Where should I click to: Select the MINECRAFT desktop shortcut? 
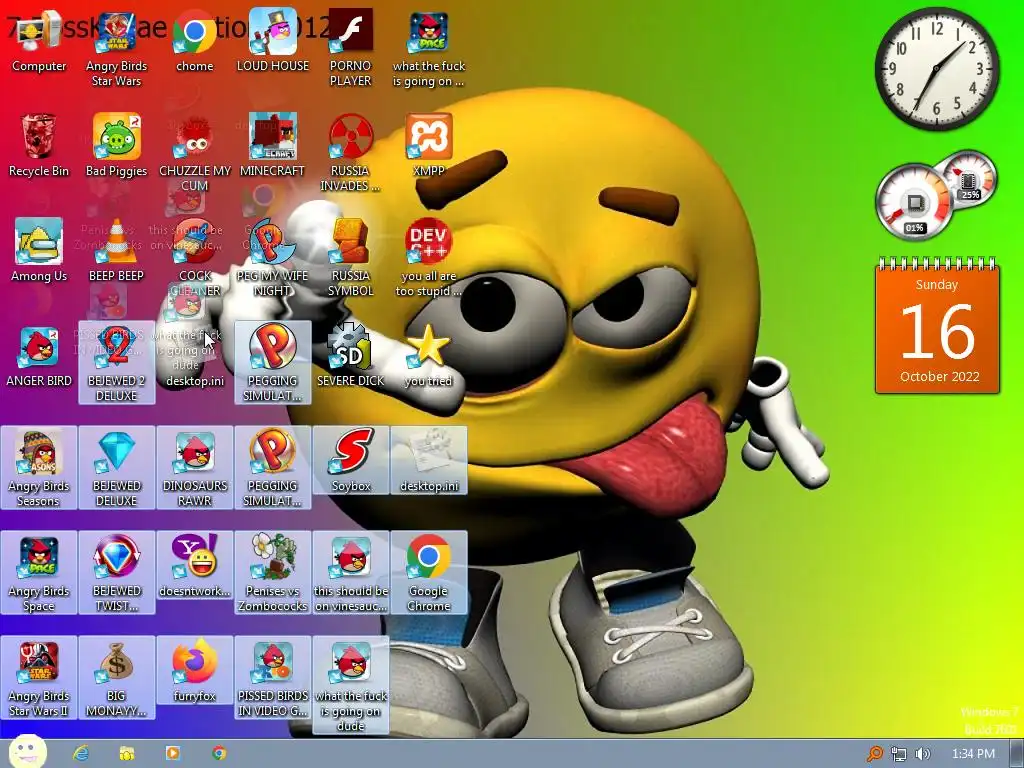point(272,146)
